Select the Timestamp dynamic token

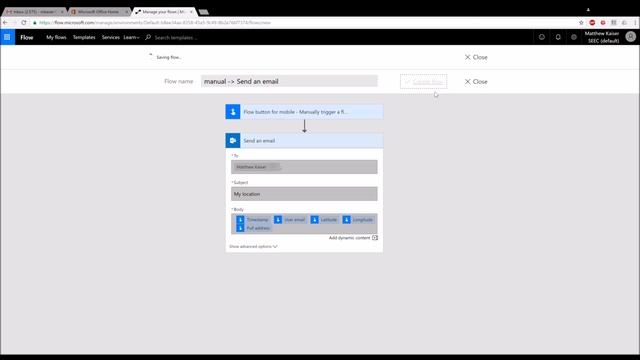click(x=253, y=220)
